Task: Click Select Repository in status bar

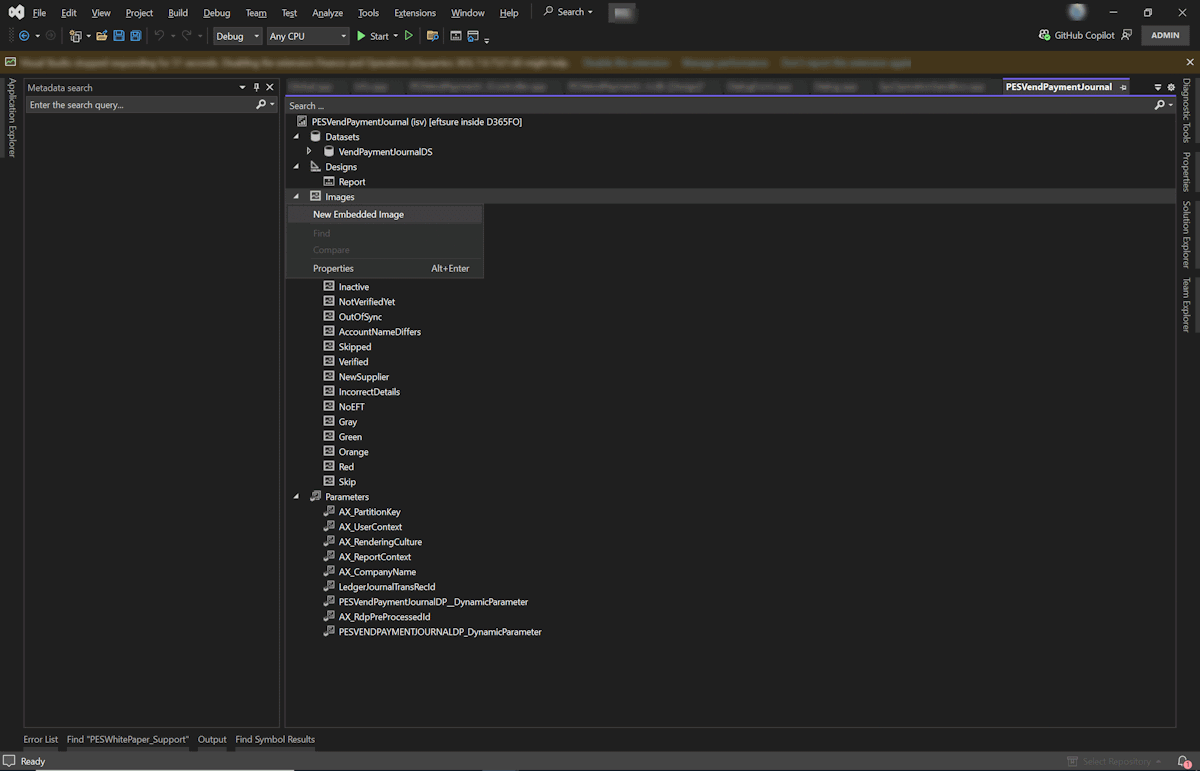Action: 1115,761
